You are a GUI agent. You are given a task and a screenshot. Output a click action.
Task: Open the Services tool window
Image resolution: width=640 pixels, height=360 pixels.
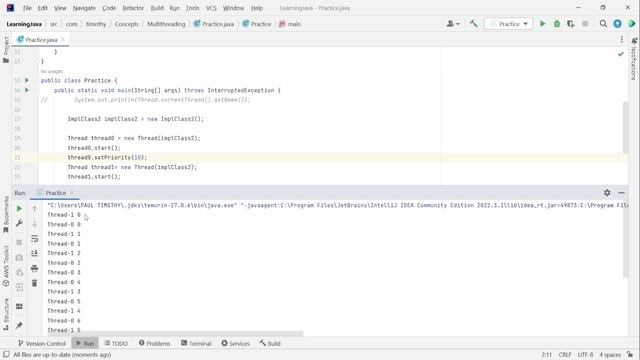click(236, 343)
